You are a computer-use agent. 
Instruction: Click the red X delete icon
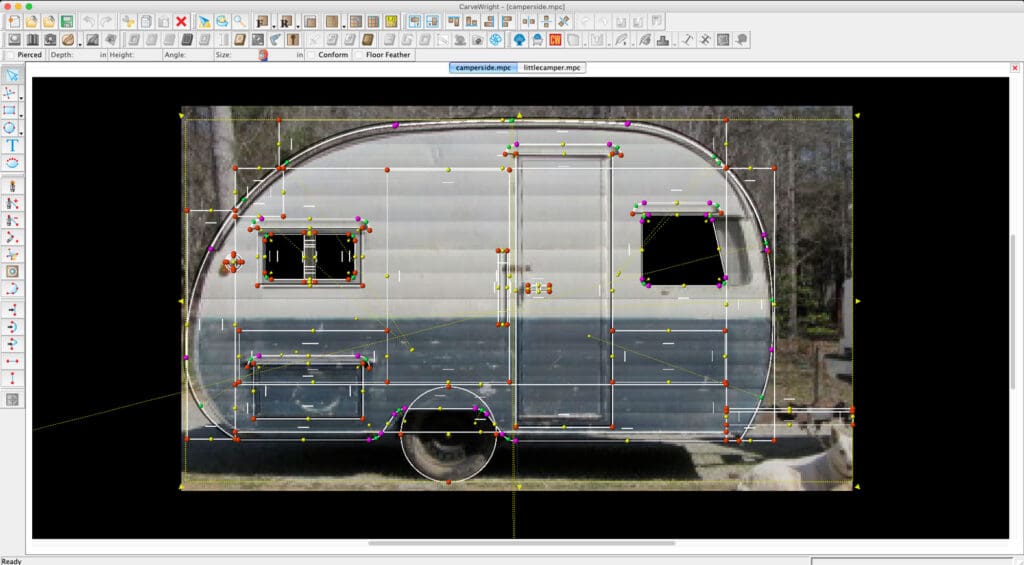181,21
